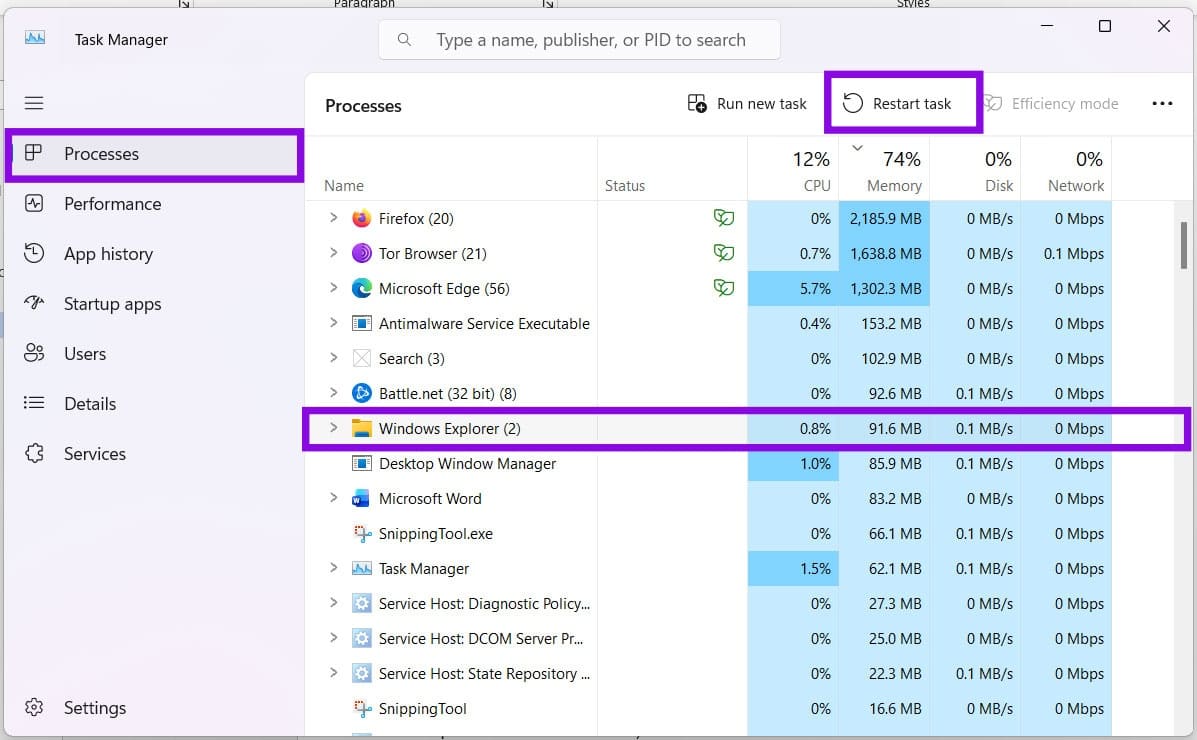Screen dimensions: 1197x740
Task: Open the Users page
Action: (x=155, y=354)
